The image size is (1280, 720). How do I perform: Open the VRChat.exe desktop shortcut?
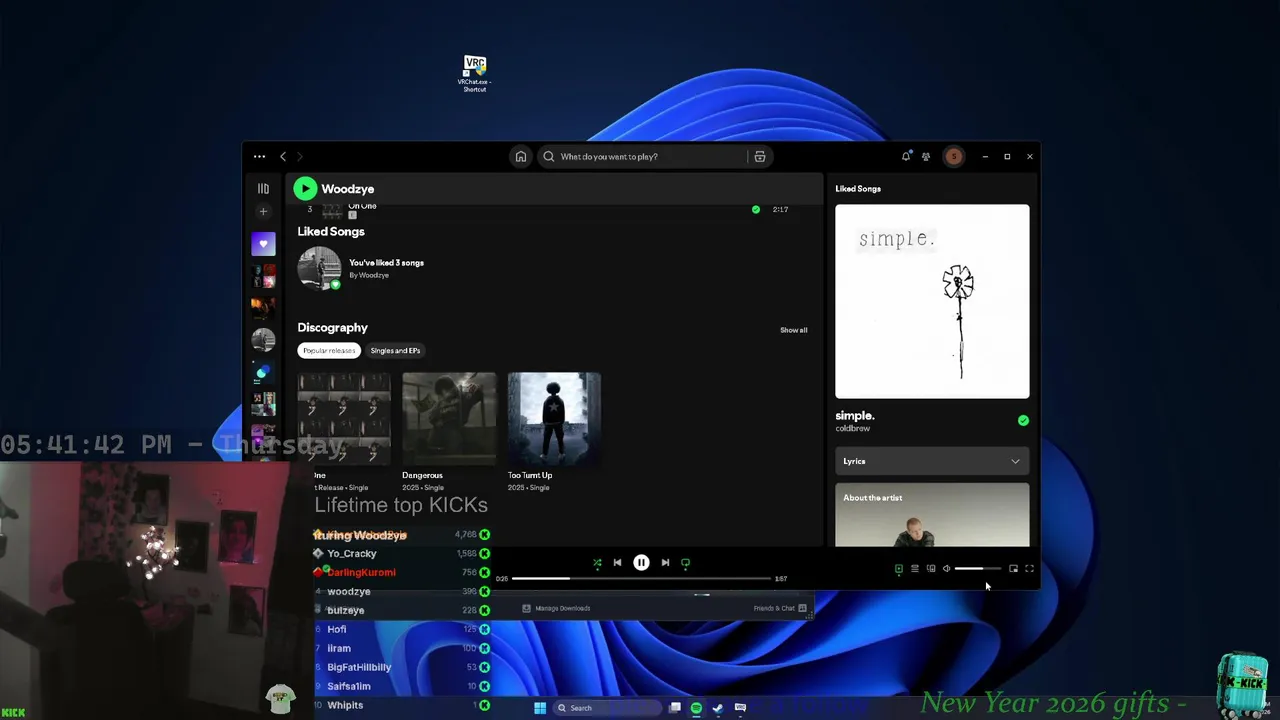tap(475, 74)
